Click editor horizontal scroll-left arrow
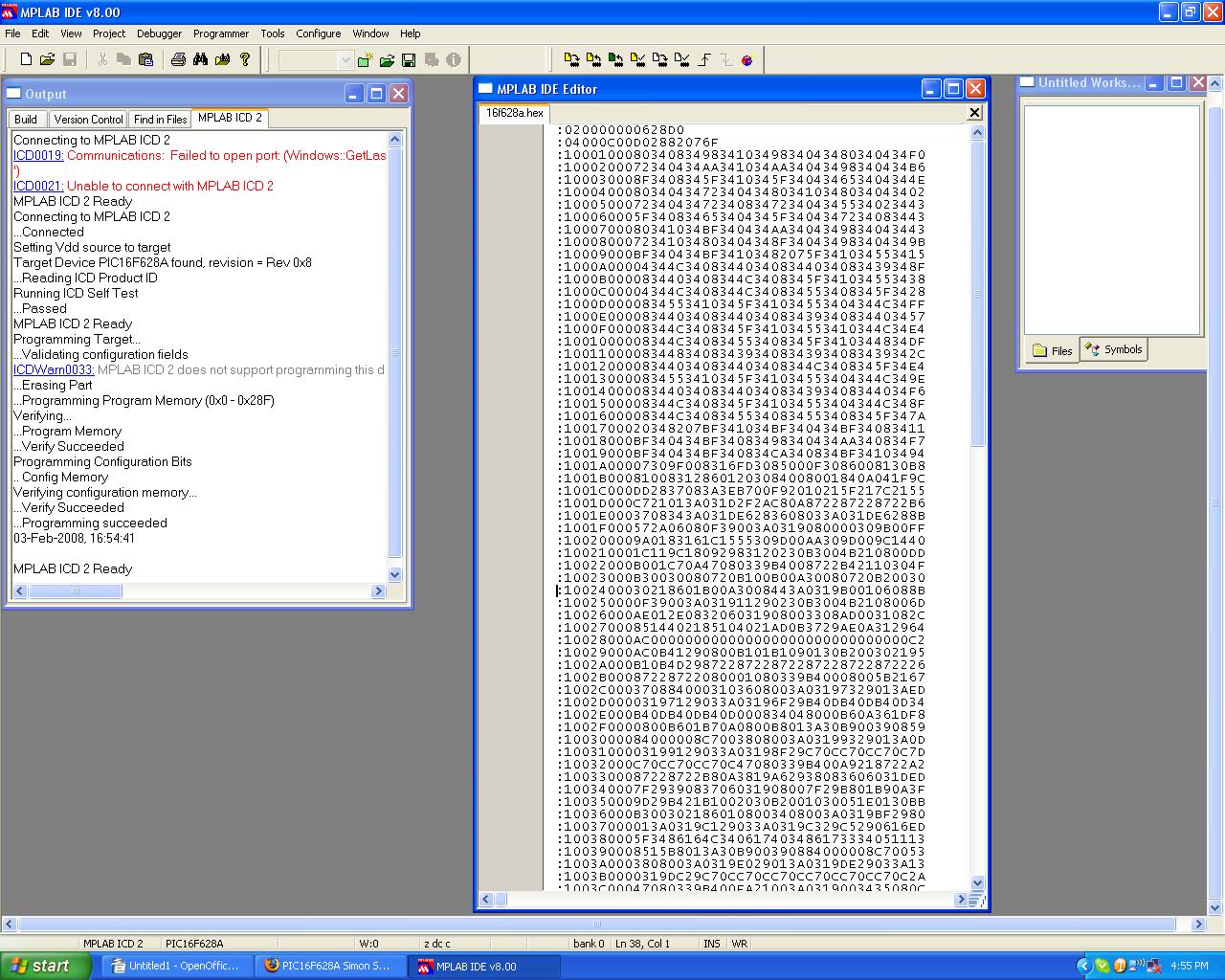The width and height of the screenshot is (1225, 980). pyautogui.click(x=487, y=900)
